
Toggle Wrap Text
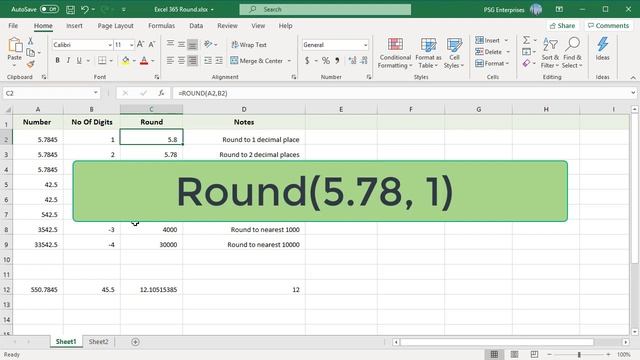pos(249,44)
